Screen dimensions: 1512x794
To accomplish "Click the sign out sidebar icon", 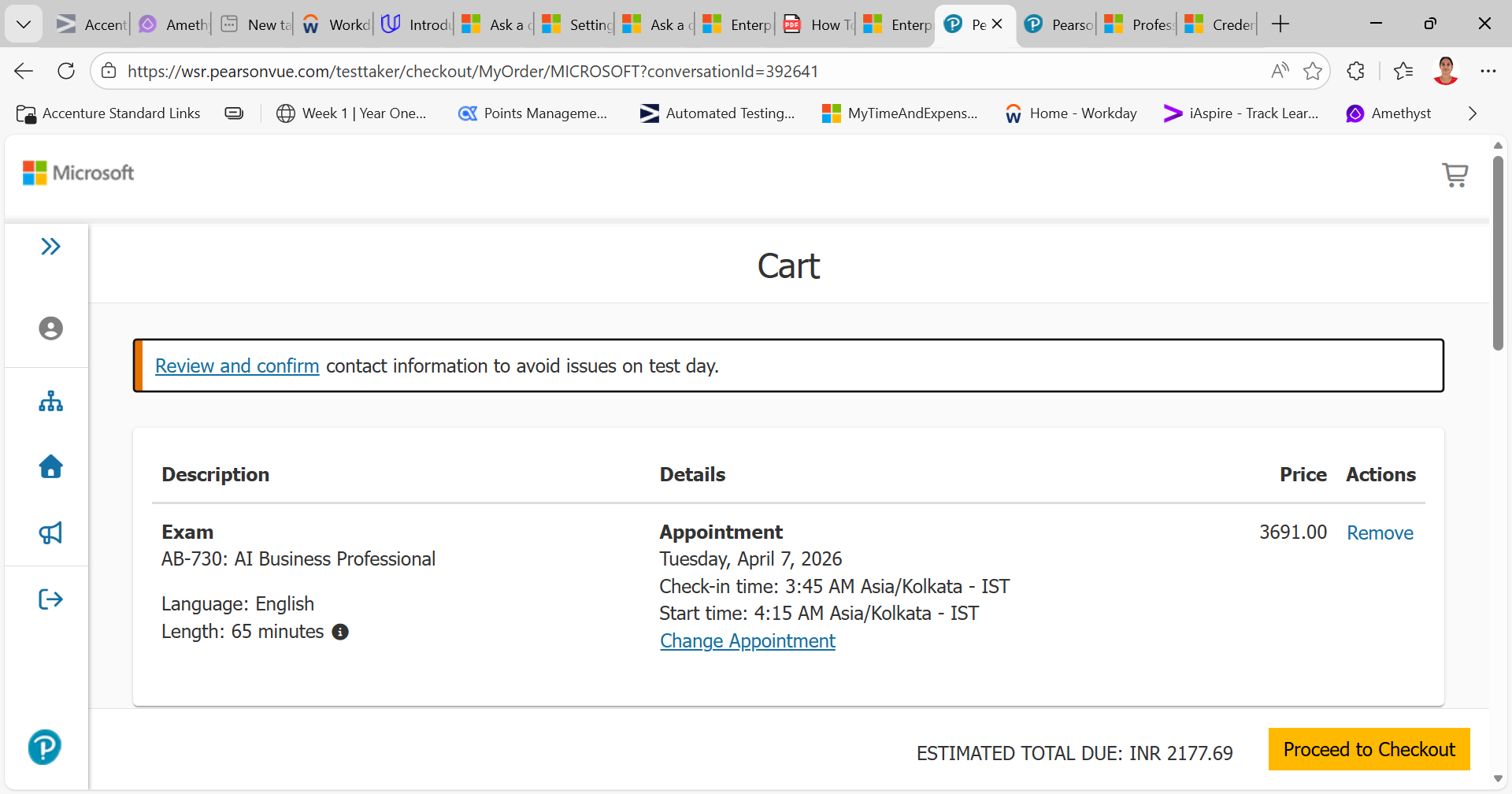I will point(51,599).
